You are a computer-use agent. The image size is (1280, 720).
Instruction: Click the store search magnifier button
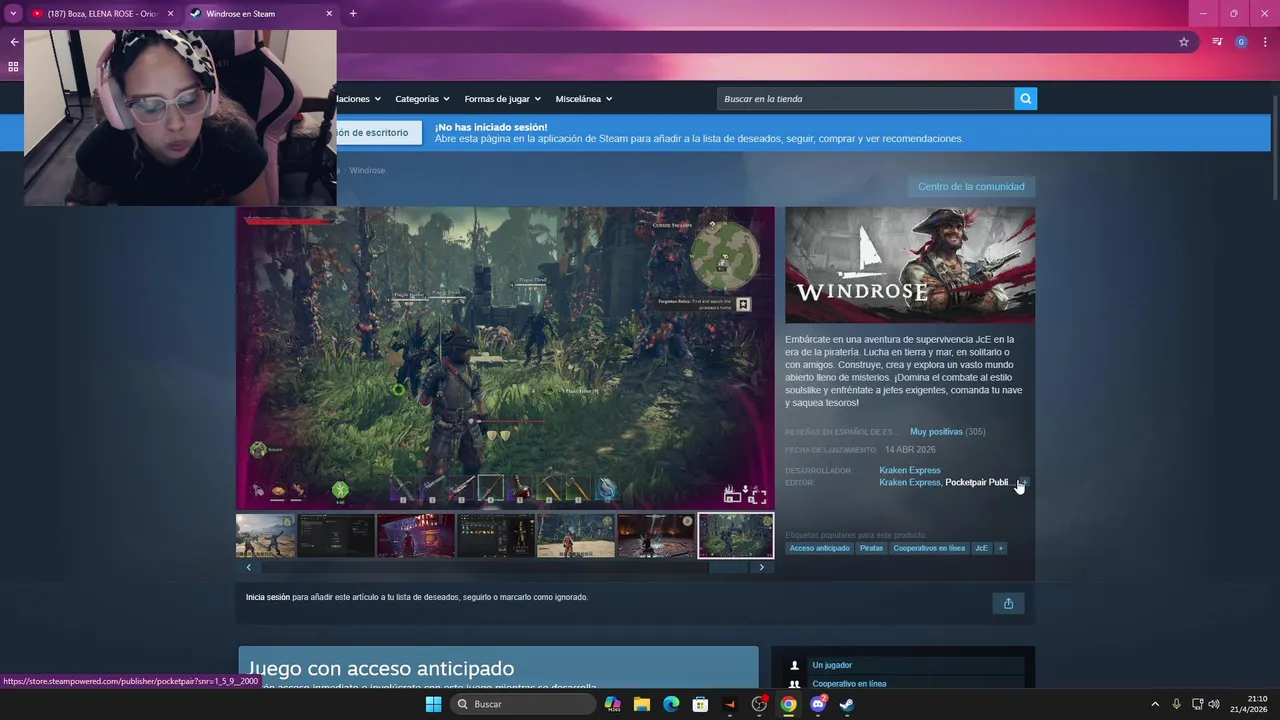coord(1025,99)
